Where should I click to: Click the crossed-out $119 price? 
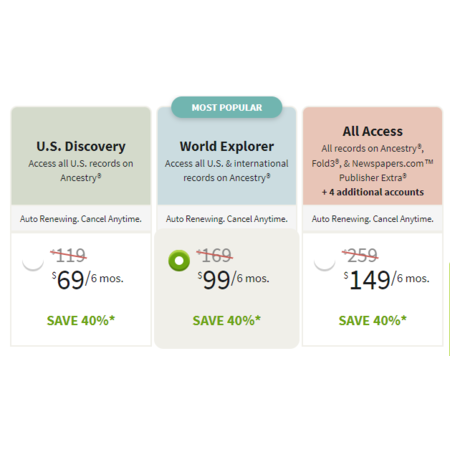coord(69,255)
